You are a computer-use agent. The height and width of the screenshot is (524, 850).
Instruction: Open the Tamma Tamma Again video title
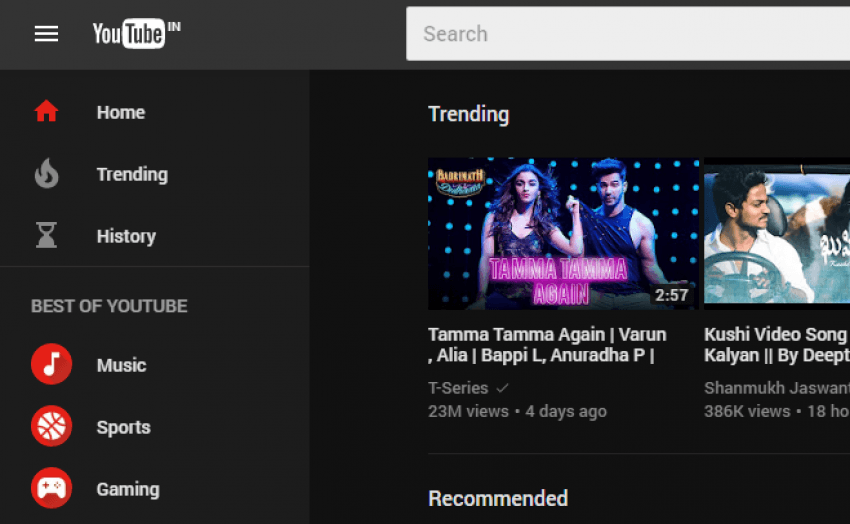tap(548, 345)
